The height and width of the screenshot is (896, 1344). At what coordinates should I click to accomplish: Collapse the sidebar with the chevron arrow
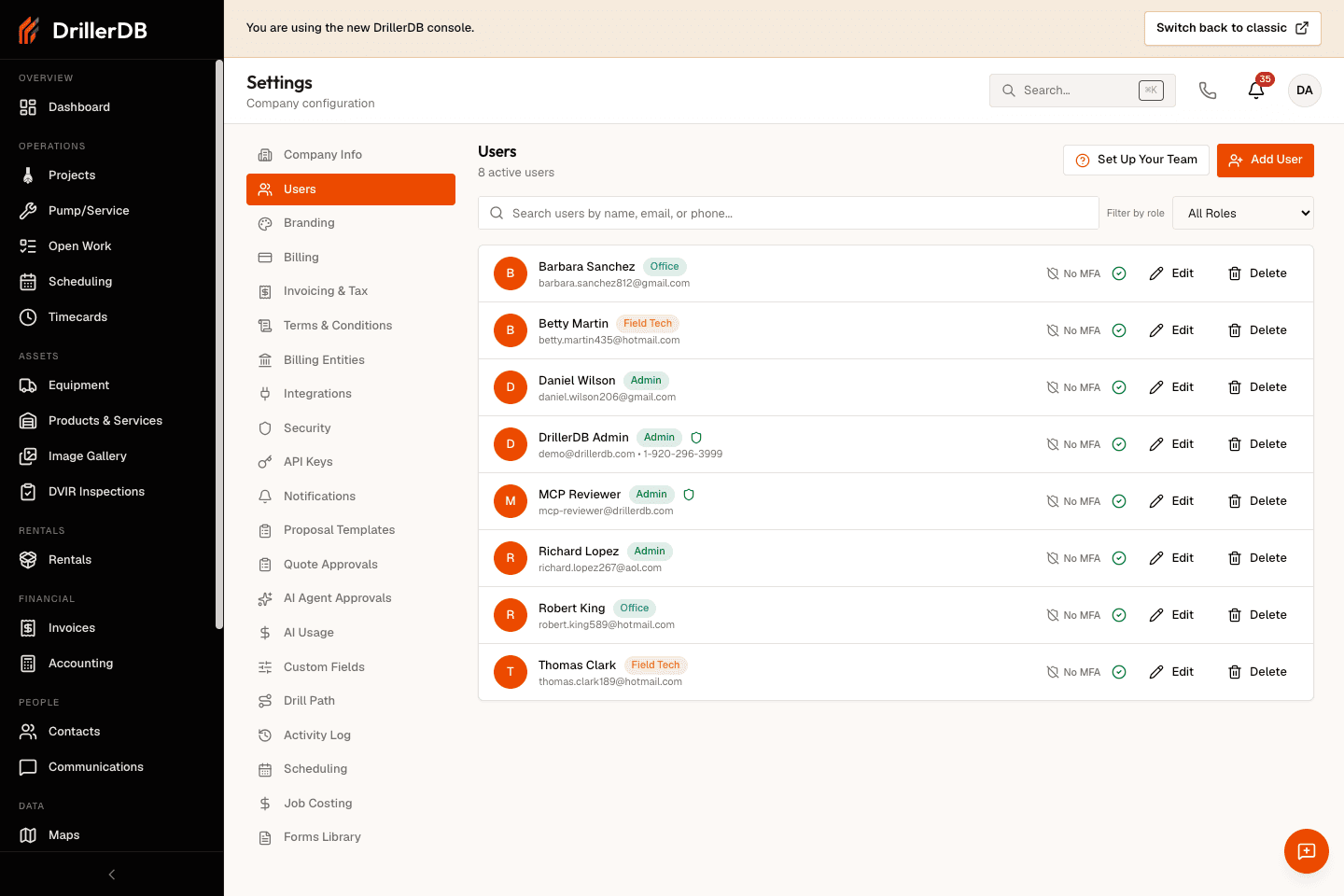point(112,875)
